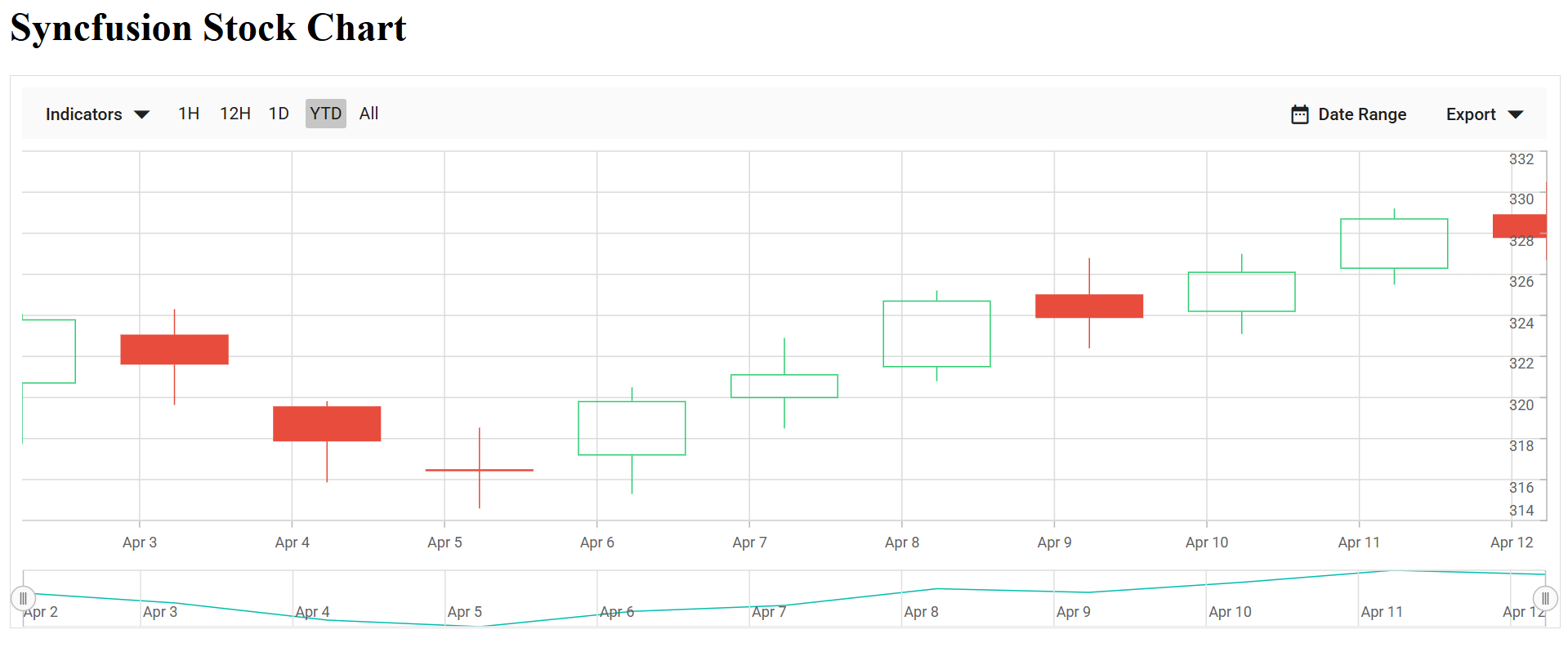Select the 12H period

tap(235, 114)
